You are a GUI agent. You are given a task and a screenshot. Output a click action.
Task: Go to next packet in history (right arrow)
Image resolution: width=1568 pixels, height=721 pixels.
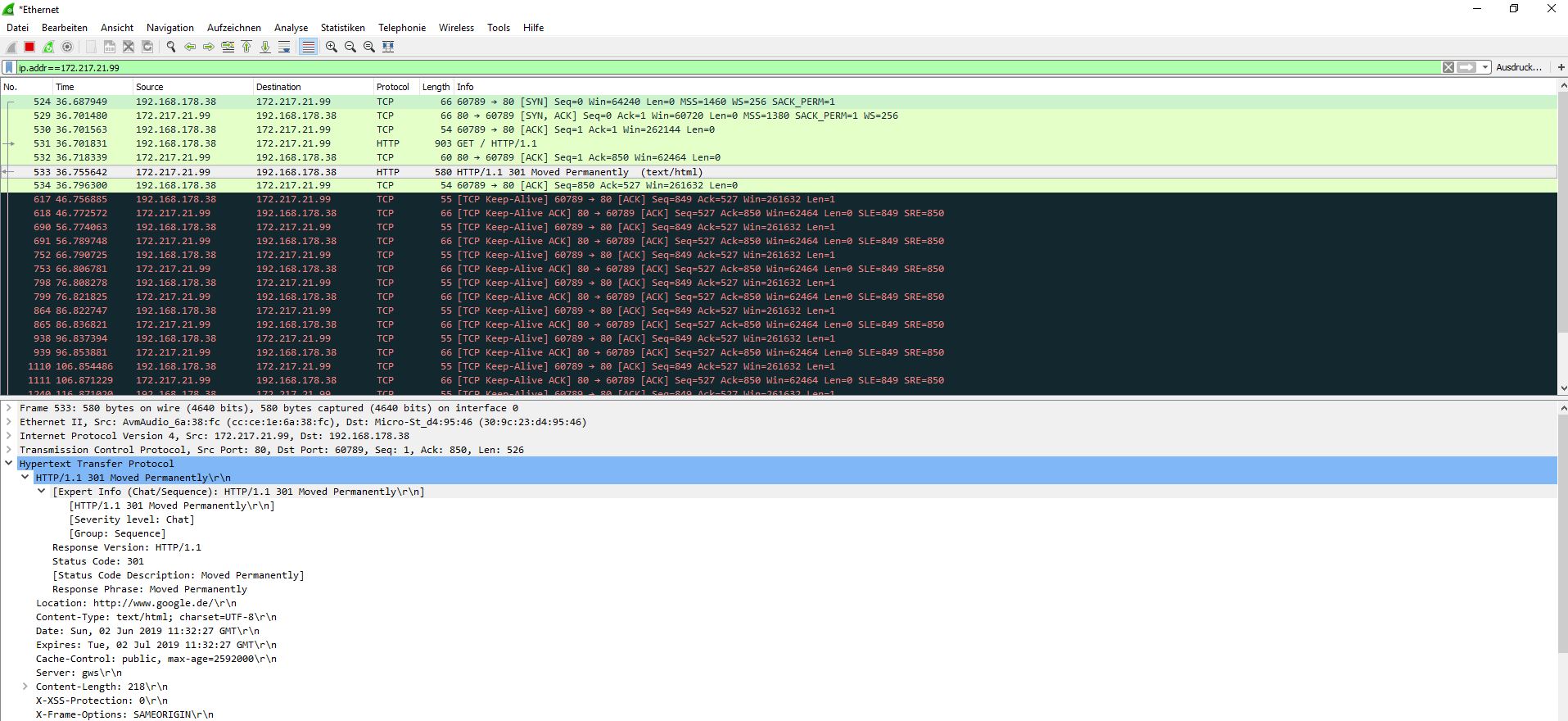pos(209,47)
